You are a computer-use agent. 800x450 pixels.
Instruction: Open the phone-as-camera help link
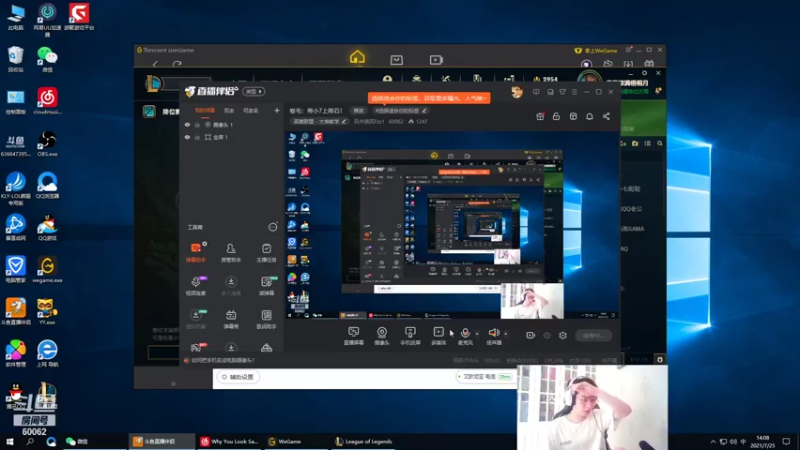222,360
